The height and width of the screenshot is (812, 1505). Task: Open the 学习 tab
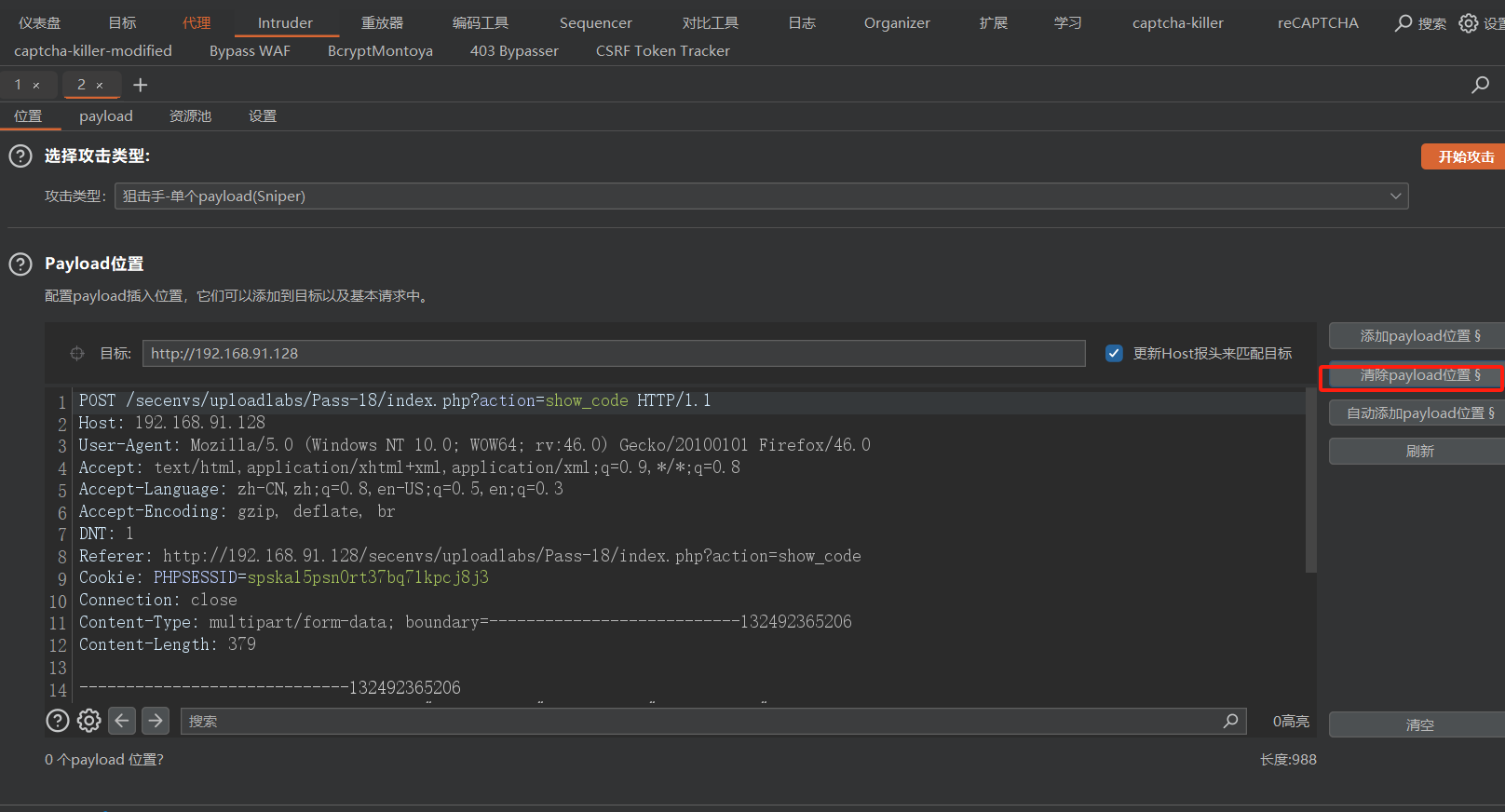coord(1068,22)
